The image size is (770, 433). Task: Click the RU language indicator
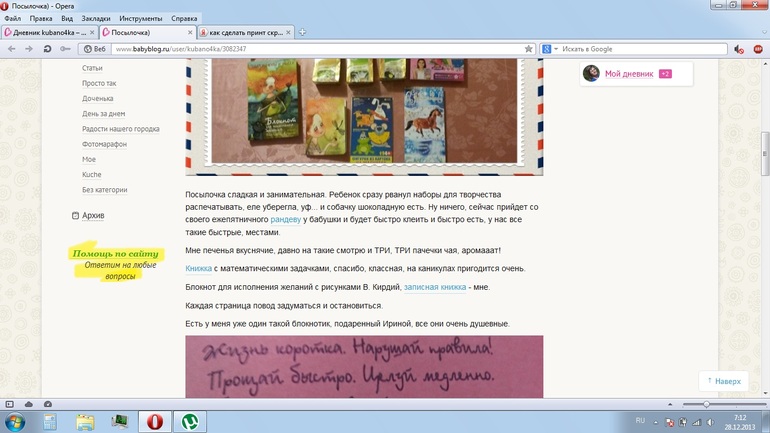tap(640, 421)
